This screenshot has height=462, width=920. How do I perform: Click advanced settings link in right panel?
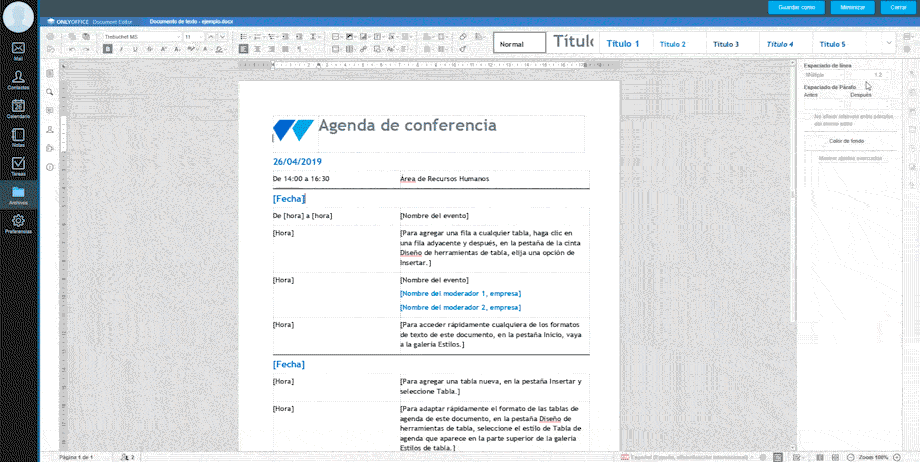coord(850,159)
